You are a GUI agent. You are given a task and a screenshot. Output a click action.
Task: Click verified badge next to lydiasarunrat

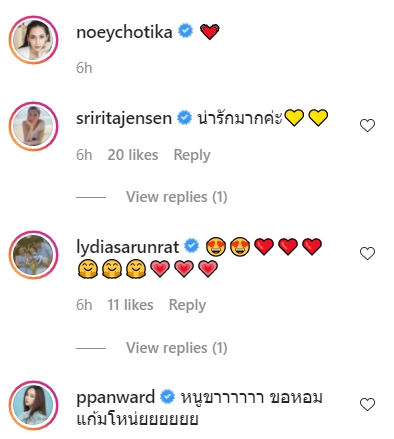(x=192, y=246)
